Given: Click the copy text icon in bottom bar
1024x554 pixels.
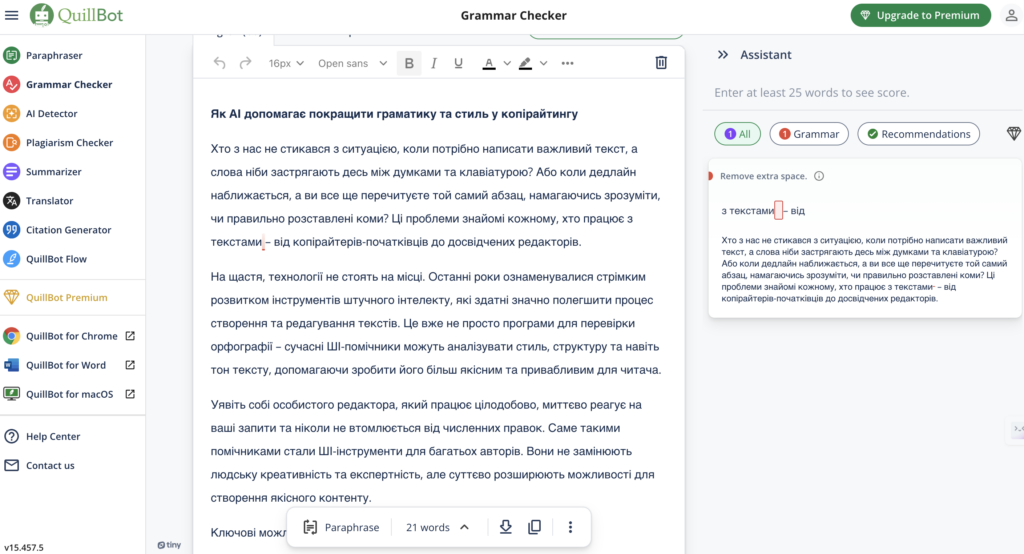Looking at the screenshot, I should (x=535, y=527).
